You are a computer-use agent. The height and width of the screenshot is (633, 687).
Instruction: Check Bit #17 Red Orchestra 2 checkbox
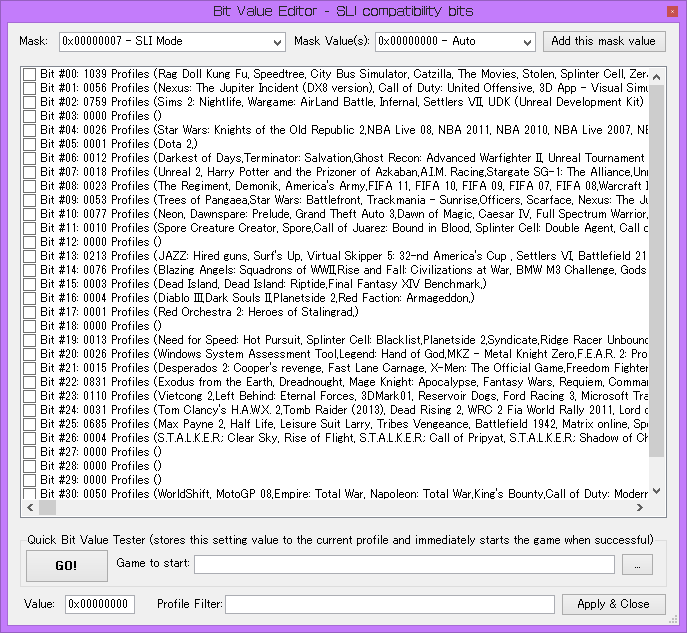click(29, 312)
